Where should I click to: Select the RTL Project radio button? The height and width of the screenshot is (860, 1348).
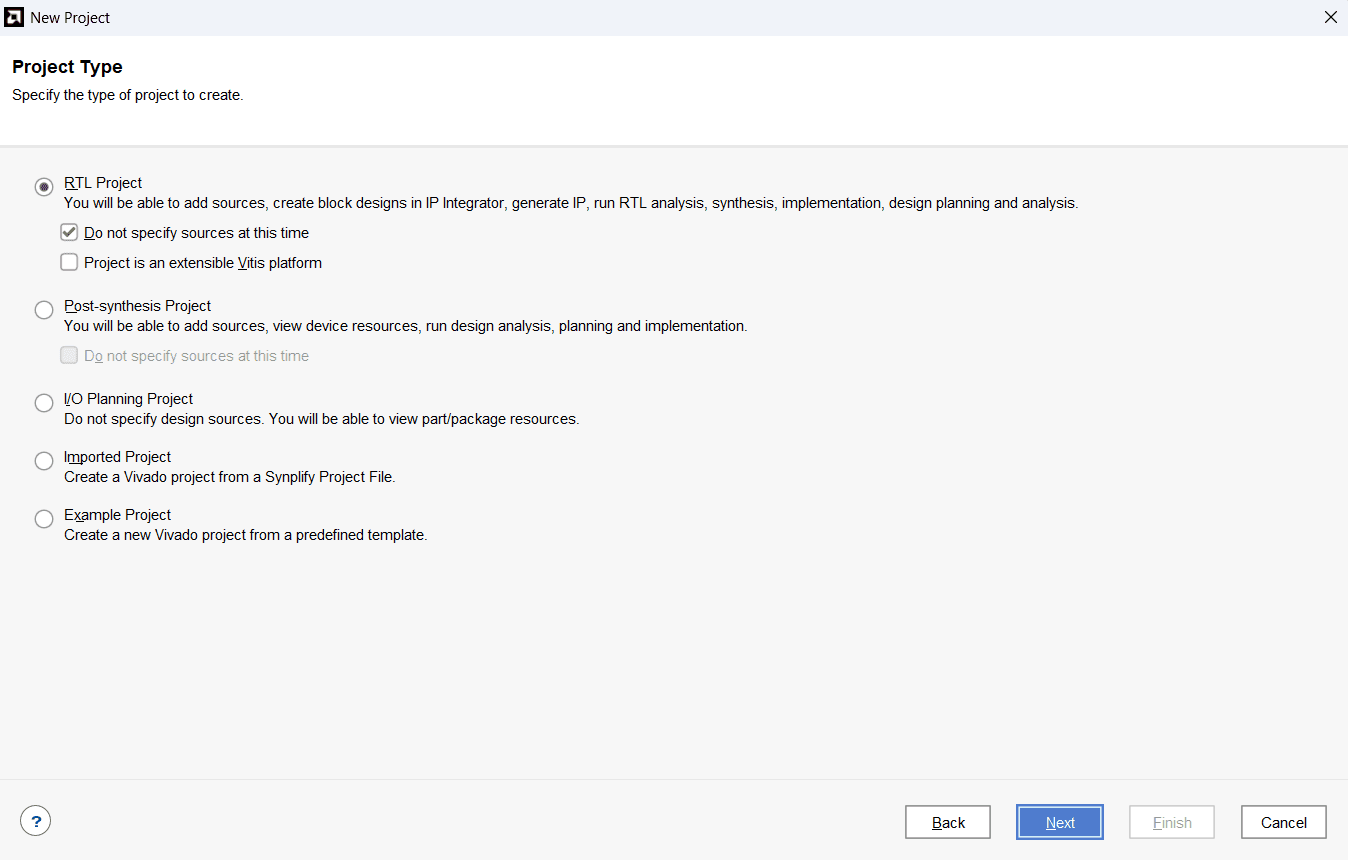point(44,187)
